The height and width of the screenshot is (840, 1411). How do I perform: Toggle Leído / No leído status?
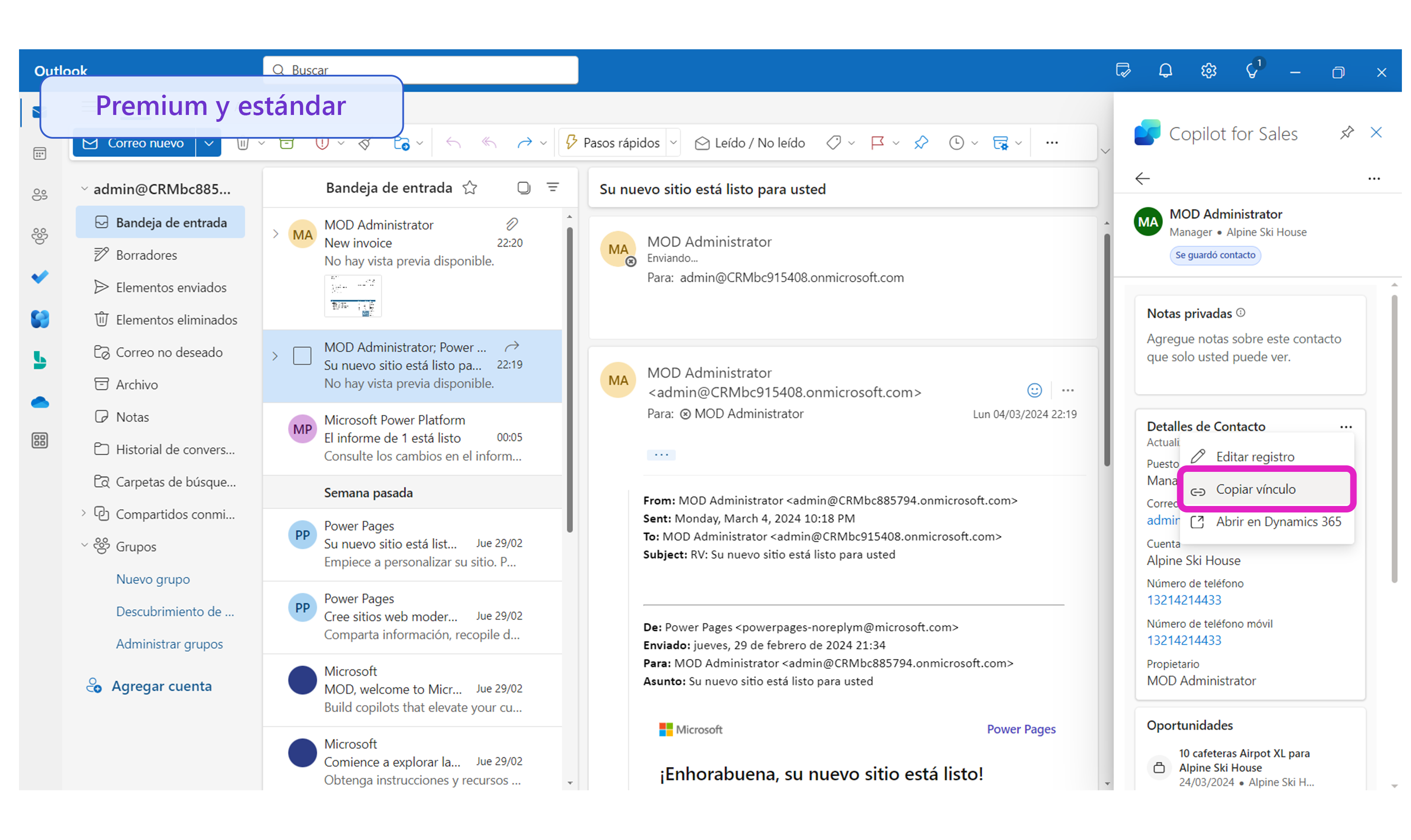point(750,143)
